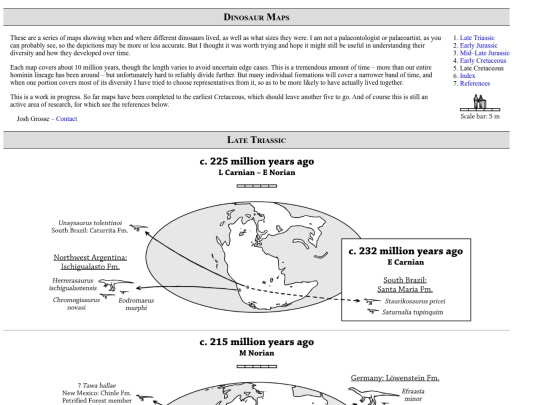The image size is (540, 405).
Task: Click the 'Unaysaurus tolentinoi' name label
Action: 90,223
